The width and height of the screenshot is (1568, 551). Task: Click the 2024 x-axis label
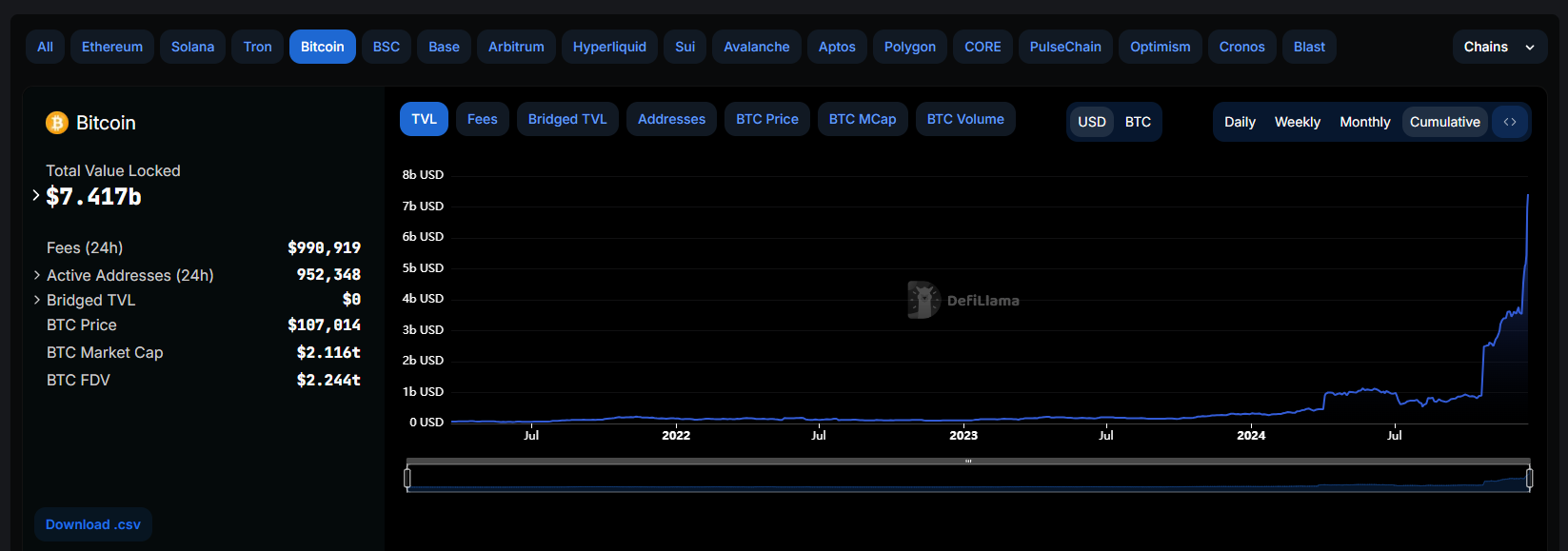coord(1251,435)
